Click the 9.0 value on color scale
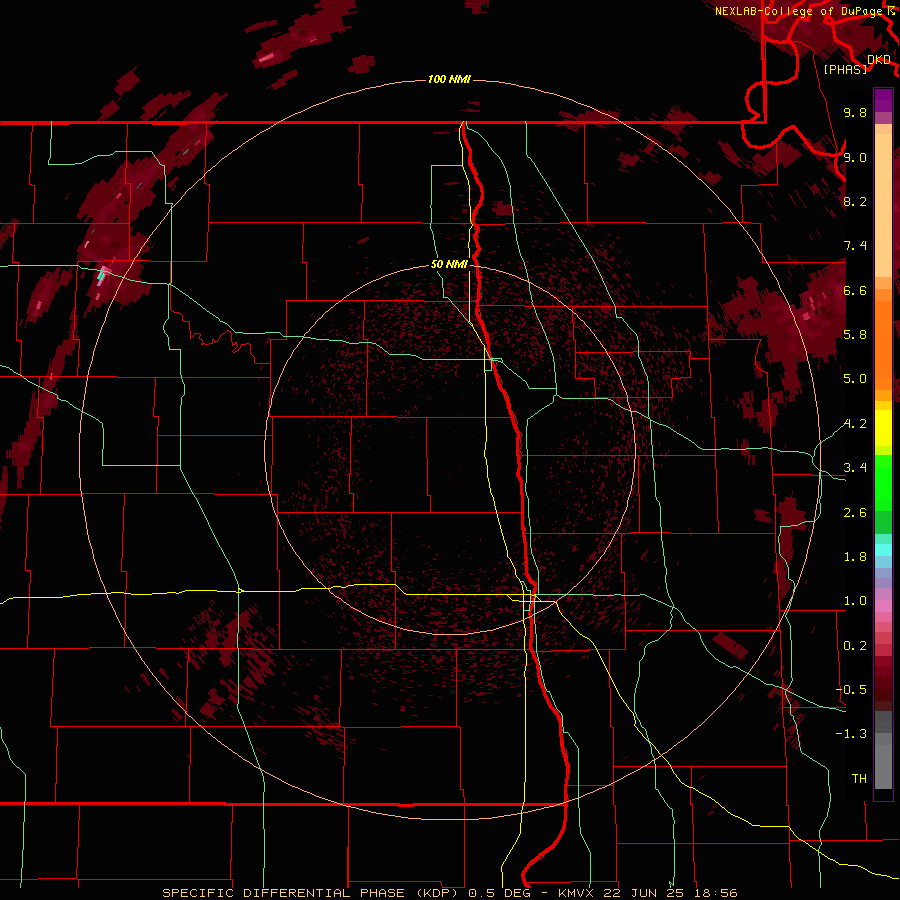The image size is (900, 900). pos(855,157)
